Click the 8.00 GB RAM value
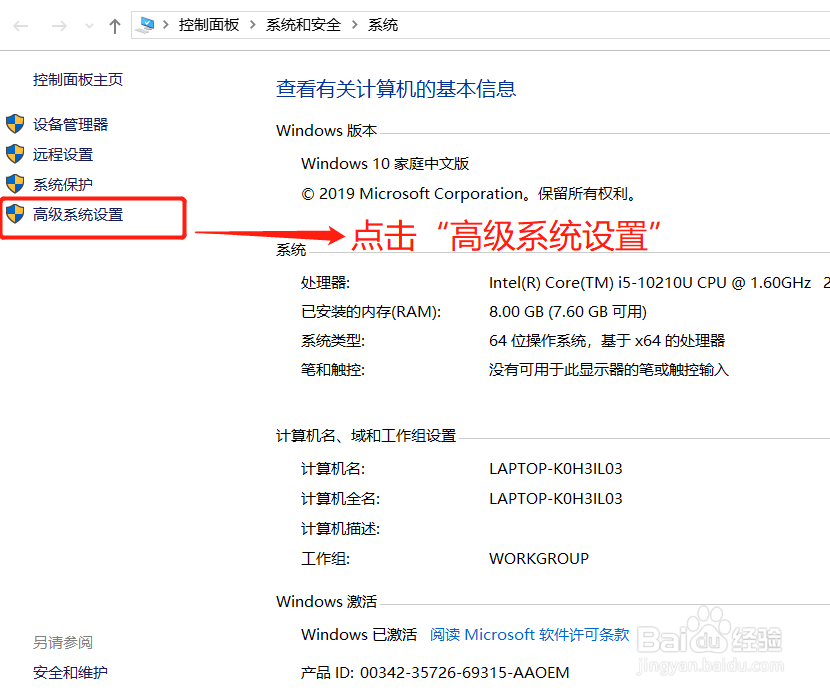 [x=567, y=311]
